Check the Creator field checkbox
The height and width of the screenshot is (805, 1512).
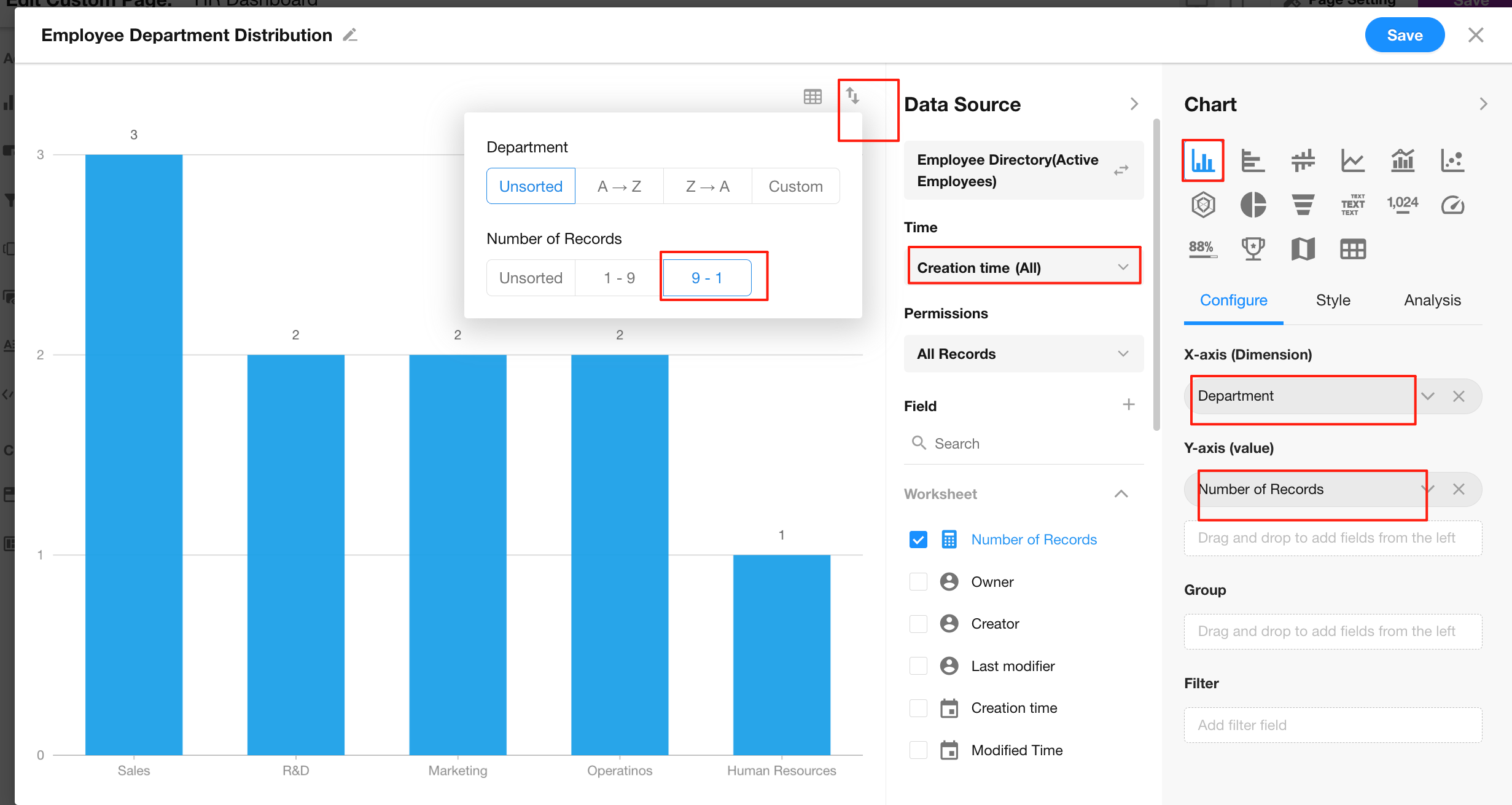pyautogui.click(x=918, y=624)
